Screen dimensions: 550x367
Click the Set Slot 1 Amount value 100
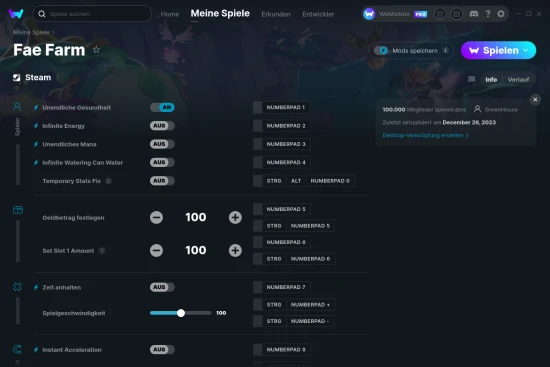pyautogui.click(x=196, y=251)
